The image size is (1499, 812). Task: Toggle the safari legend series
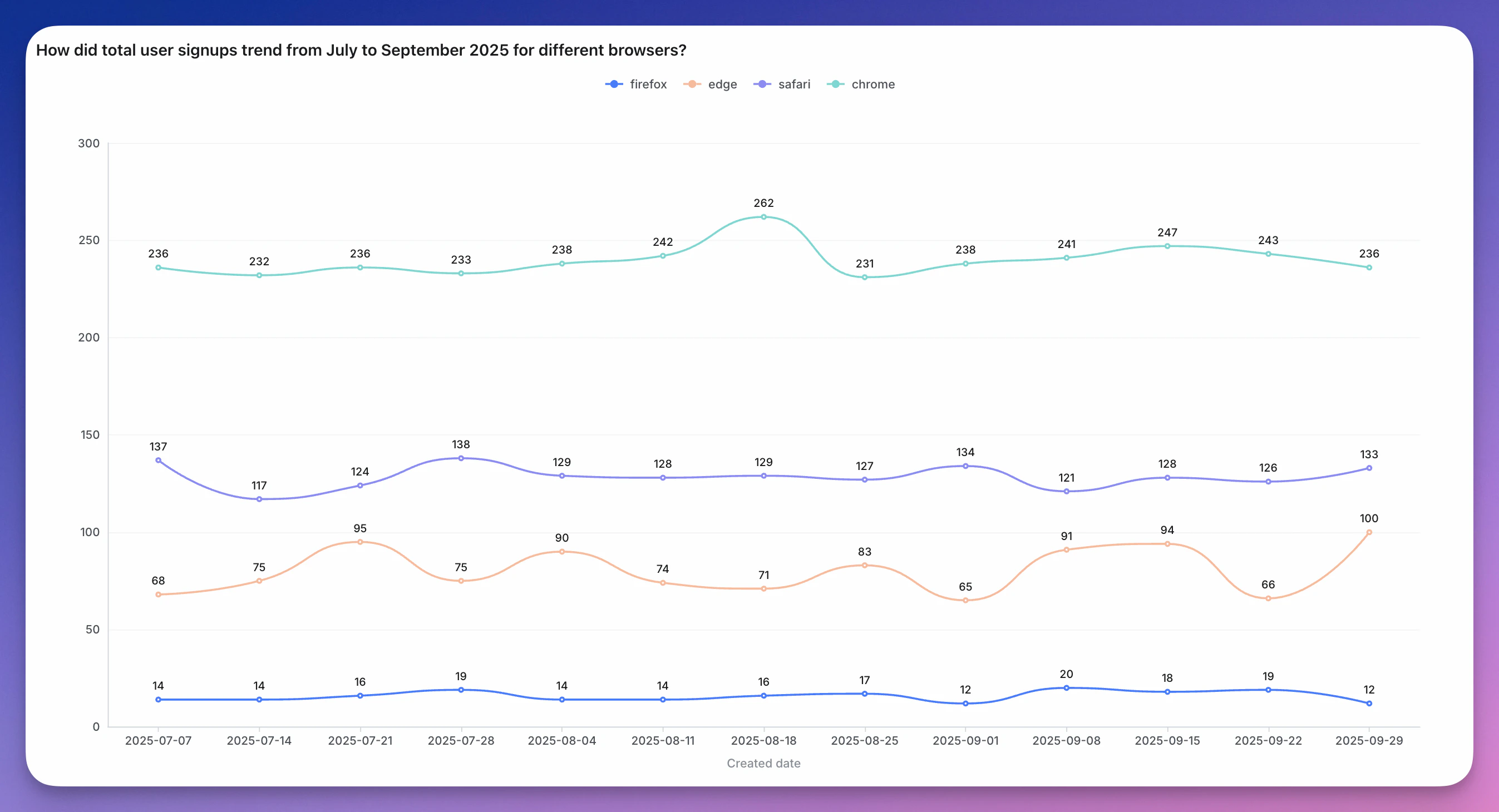pyautogui.click(x=793, y=85)
